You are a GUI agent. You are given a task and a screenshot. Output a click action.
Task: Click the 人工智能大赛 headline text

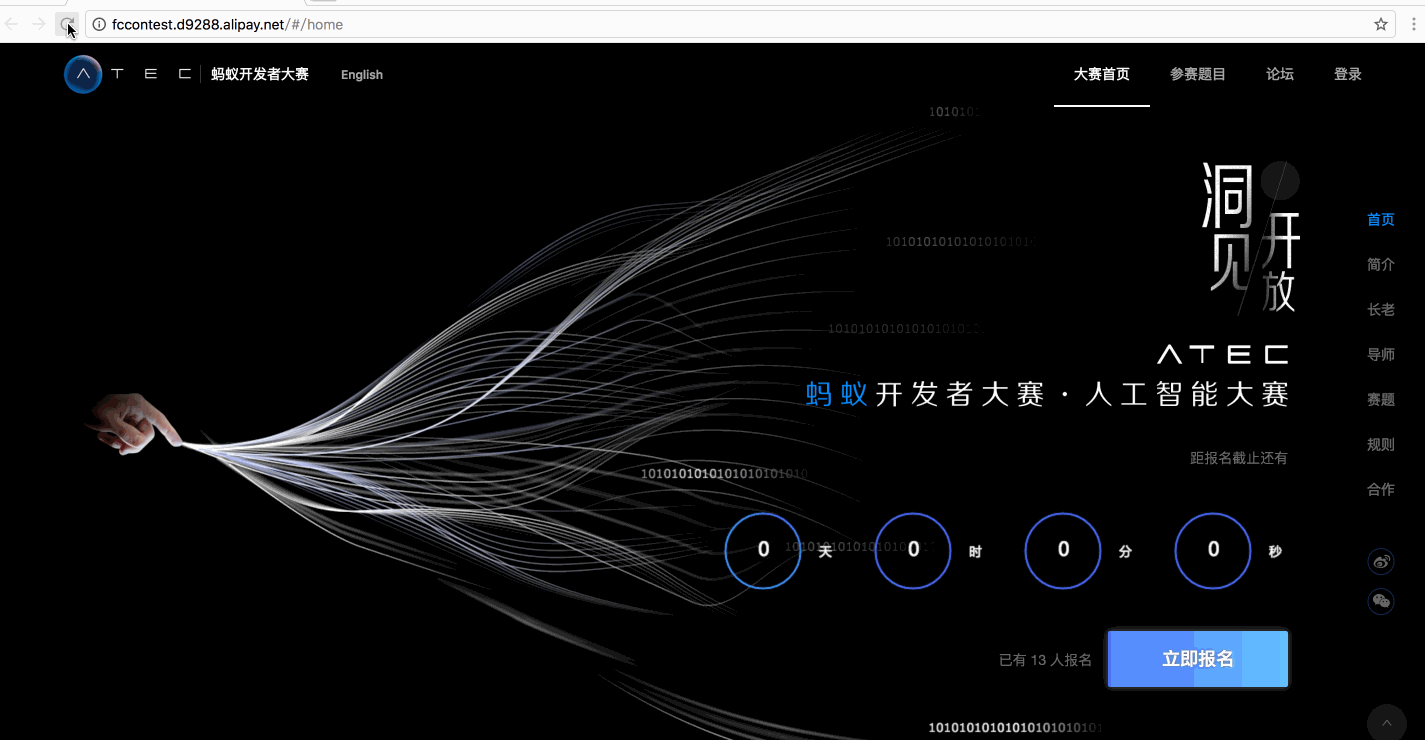click(x=1187, y=395)
